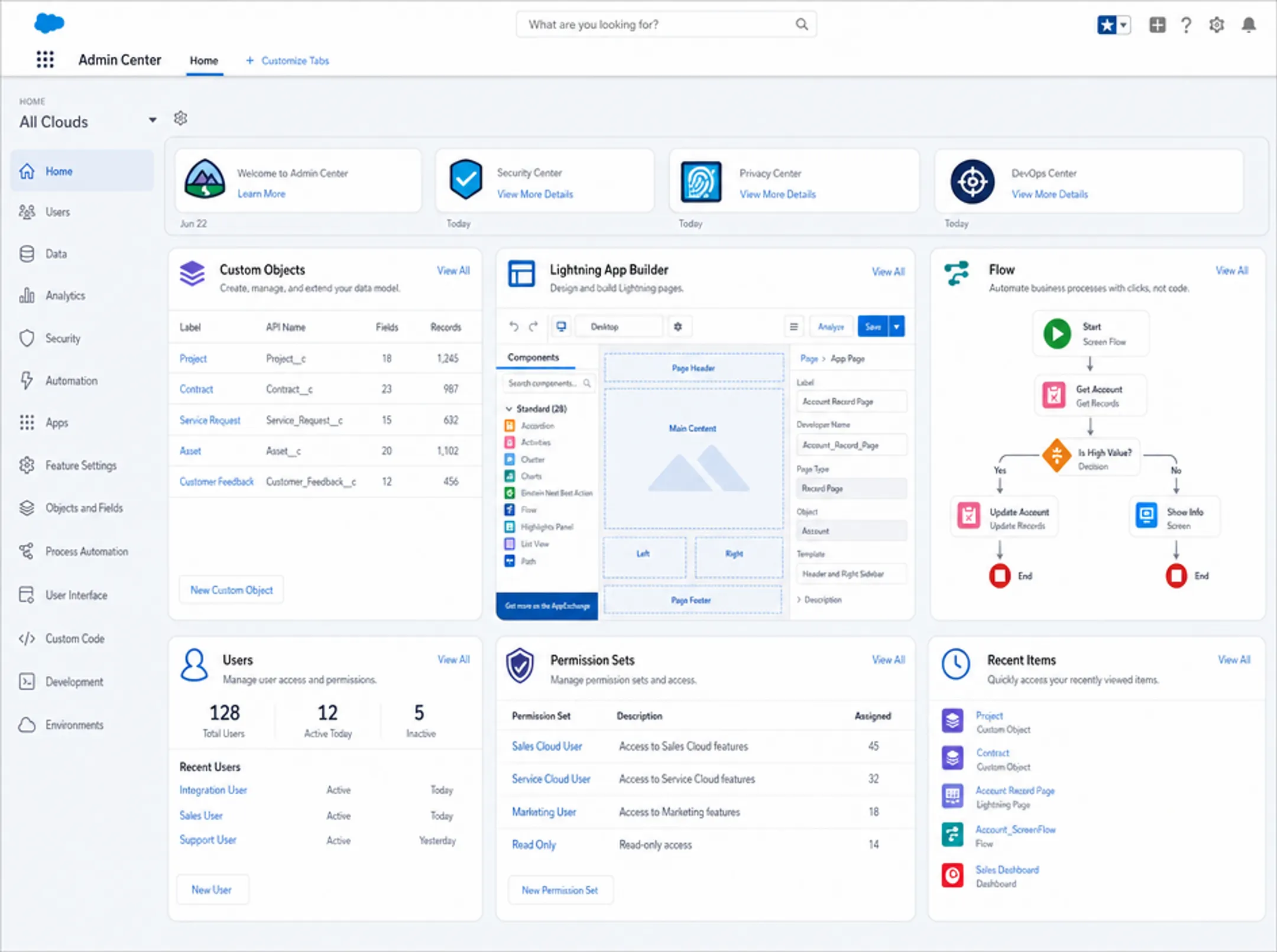This screenshot has width=1277, height=952.
Task: Click the DevOps Center target icon
Action: 972,181
